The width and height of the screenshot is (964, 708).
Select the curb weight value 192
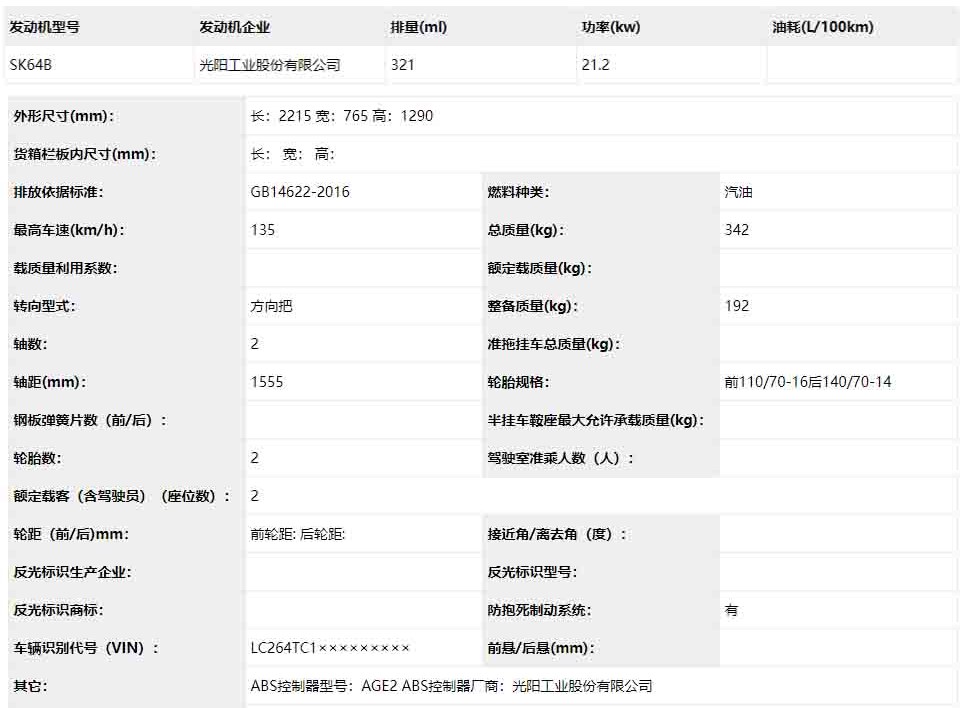[x=737, y=306]
